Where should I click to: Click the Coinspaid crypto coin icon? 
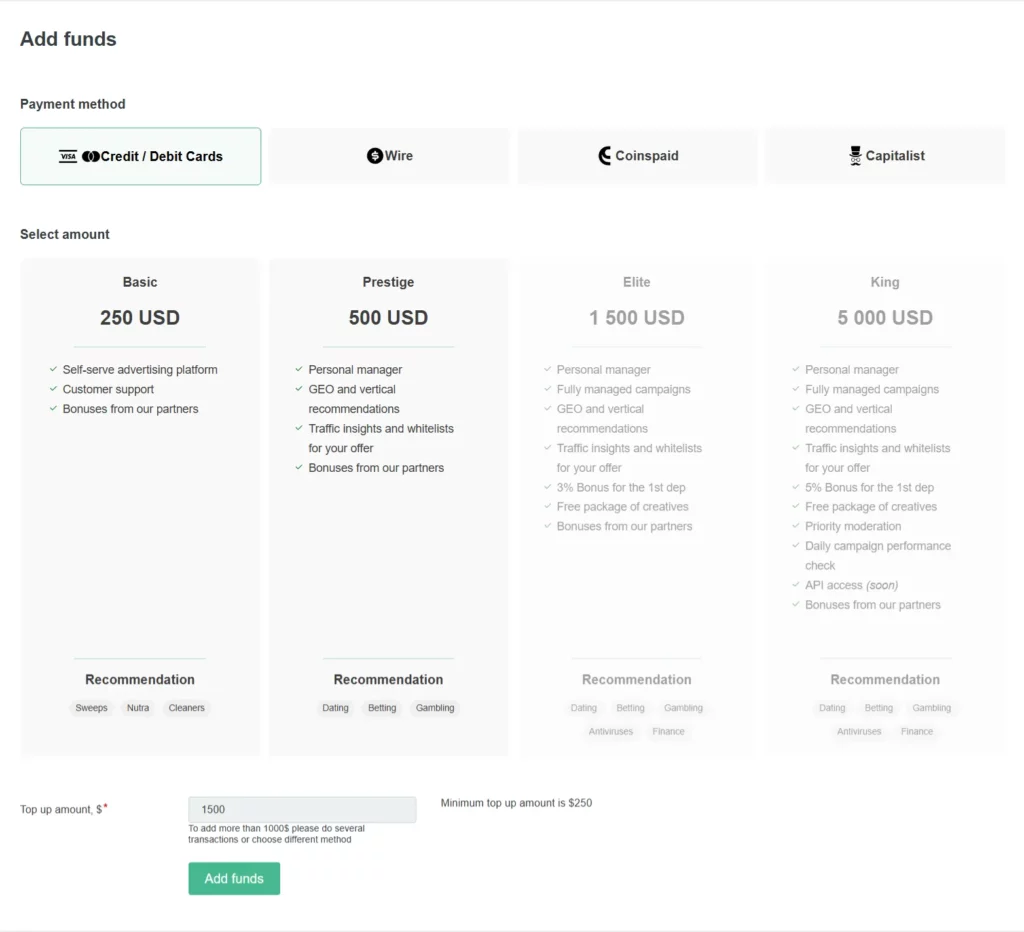point(606,156)
